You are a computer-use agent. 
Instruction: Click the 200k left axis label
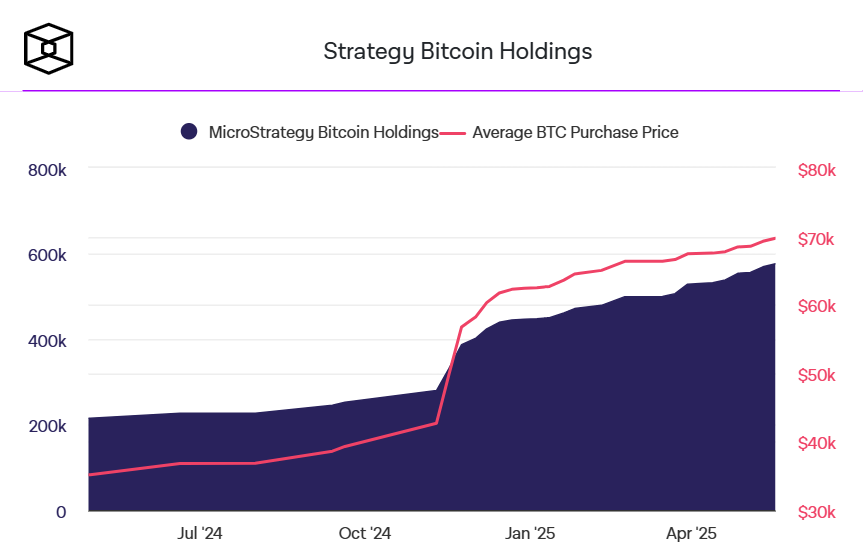point(47,426)
